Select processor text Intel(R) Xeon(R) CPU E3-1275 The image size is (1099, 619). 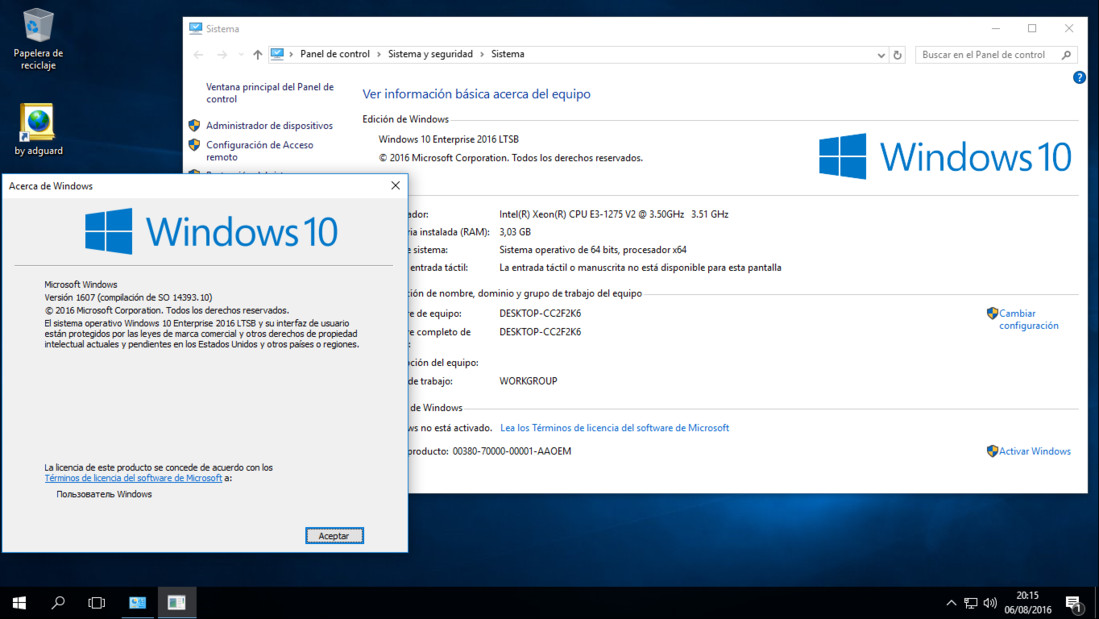tap(613, 214)
